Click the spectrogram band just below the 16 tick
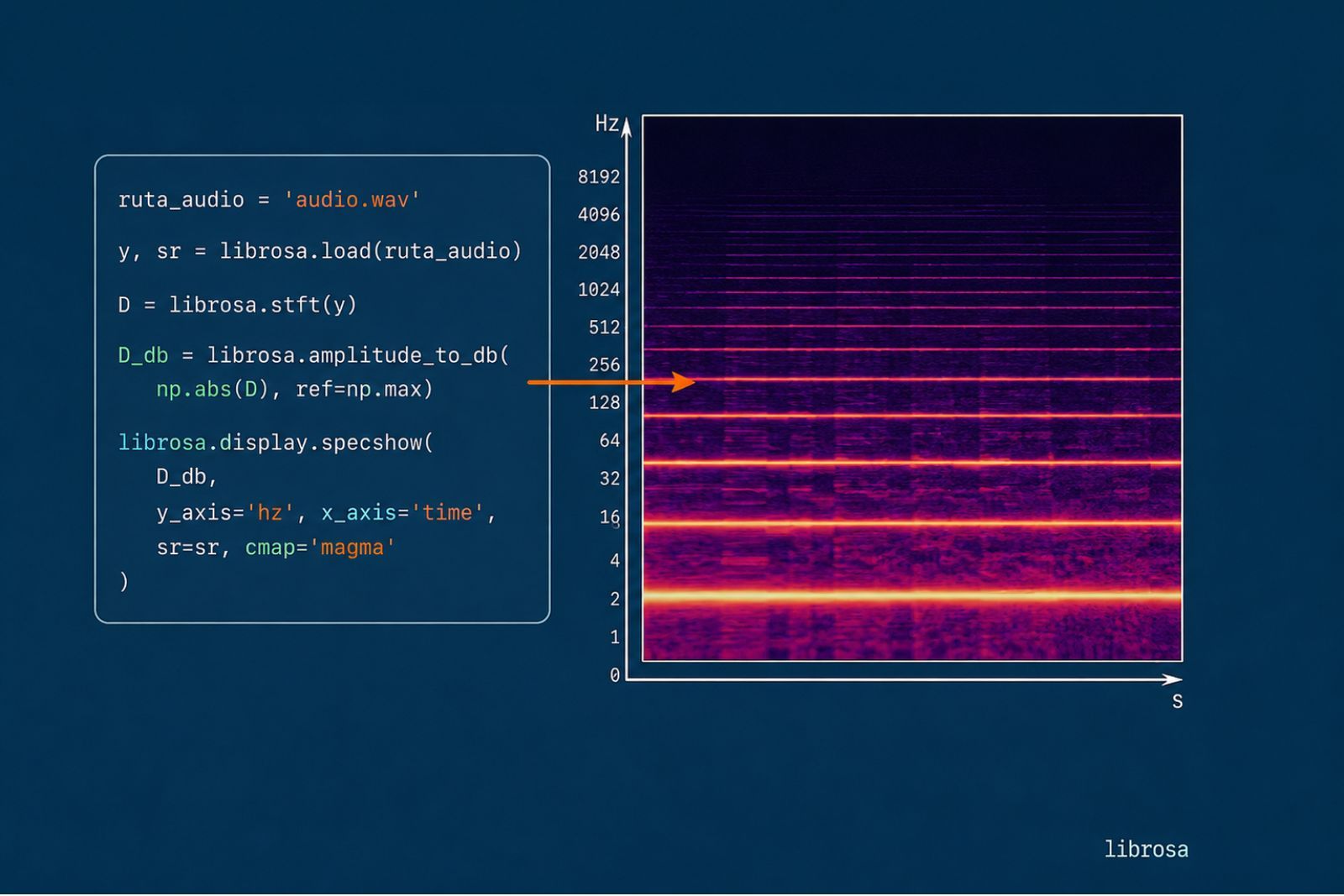1344x896 pixels. pyautogui.click(x=912, y=524)
